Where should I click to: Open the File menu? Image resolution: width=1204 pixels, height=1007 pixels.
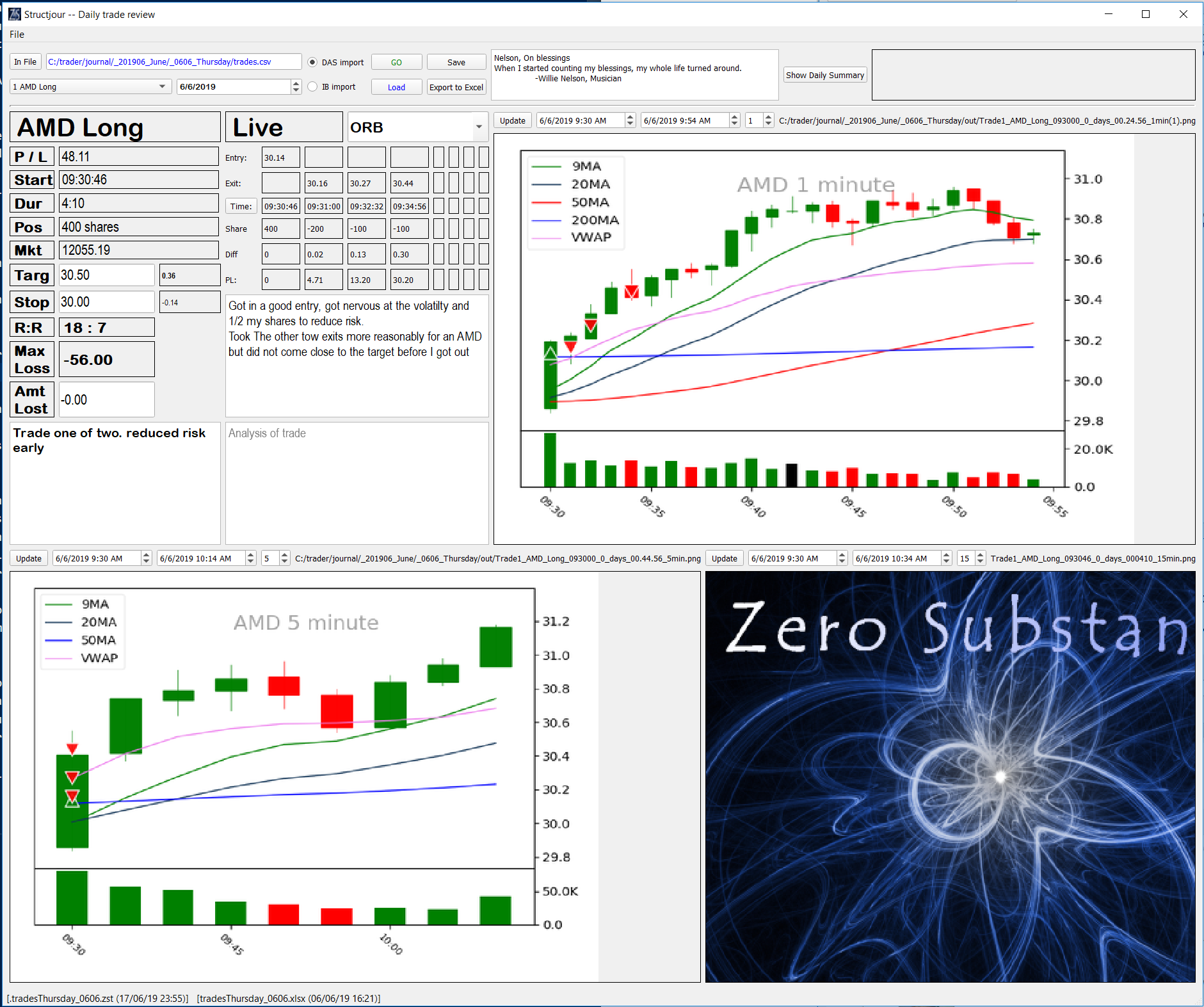(17, 35)
